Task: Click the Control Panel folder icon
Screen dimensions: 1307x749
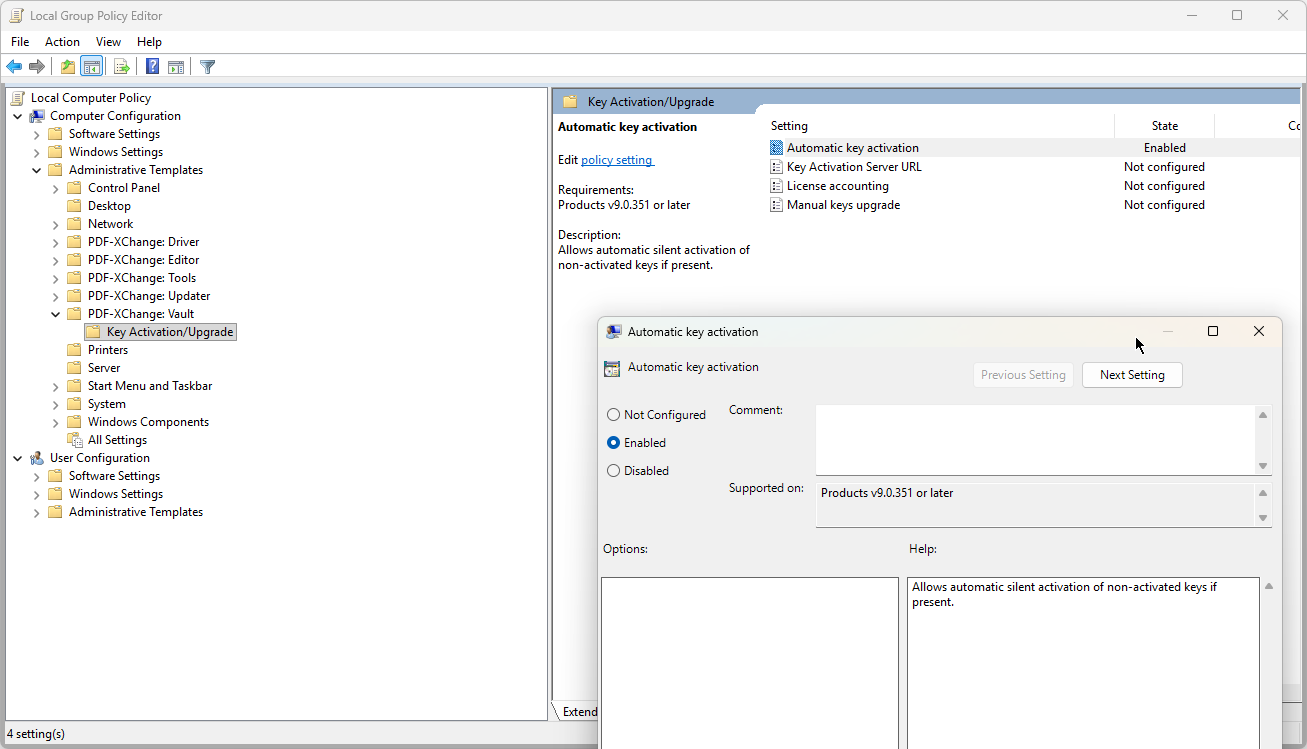Action: click(x=75, y=188)
